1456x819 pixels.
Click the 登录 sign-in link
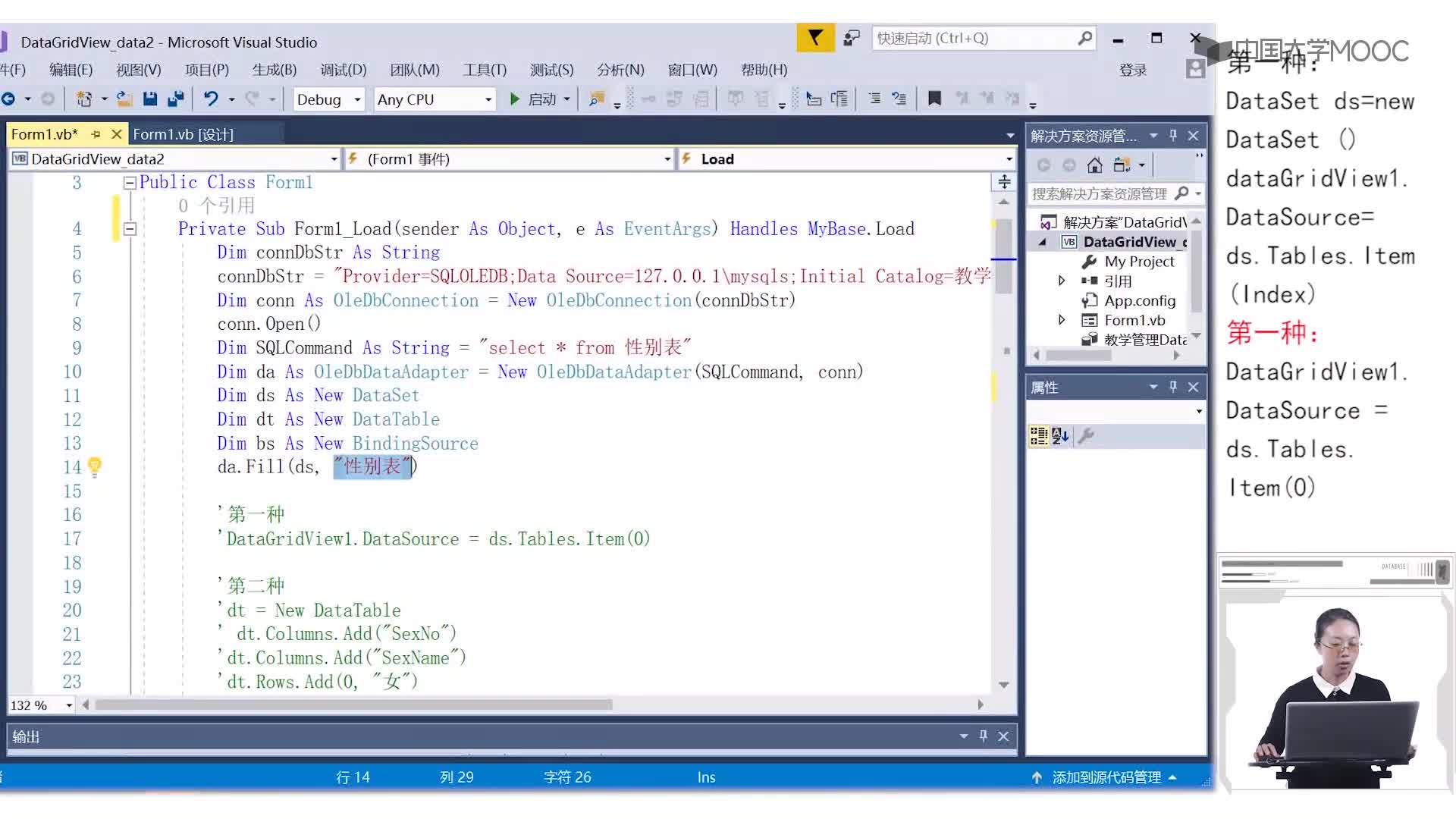1133,70
